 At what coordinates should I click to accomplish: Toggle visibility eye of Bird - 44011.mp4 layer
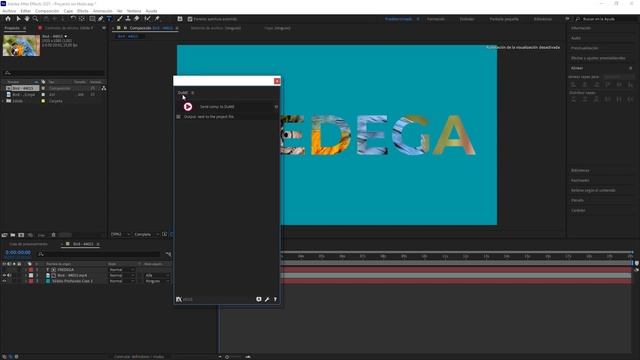[x=4, y=276]
